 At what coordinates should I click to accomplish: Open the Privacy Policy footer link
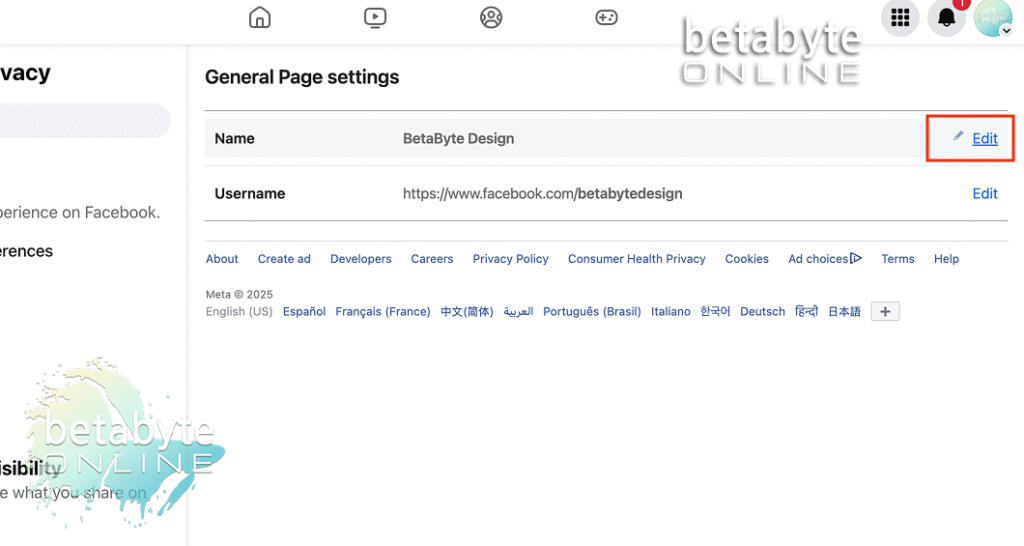(510, 259)
